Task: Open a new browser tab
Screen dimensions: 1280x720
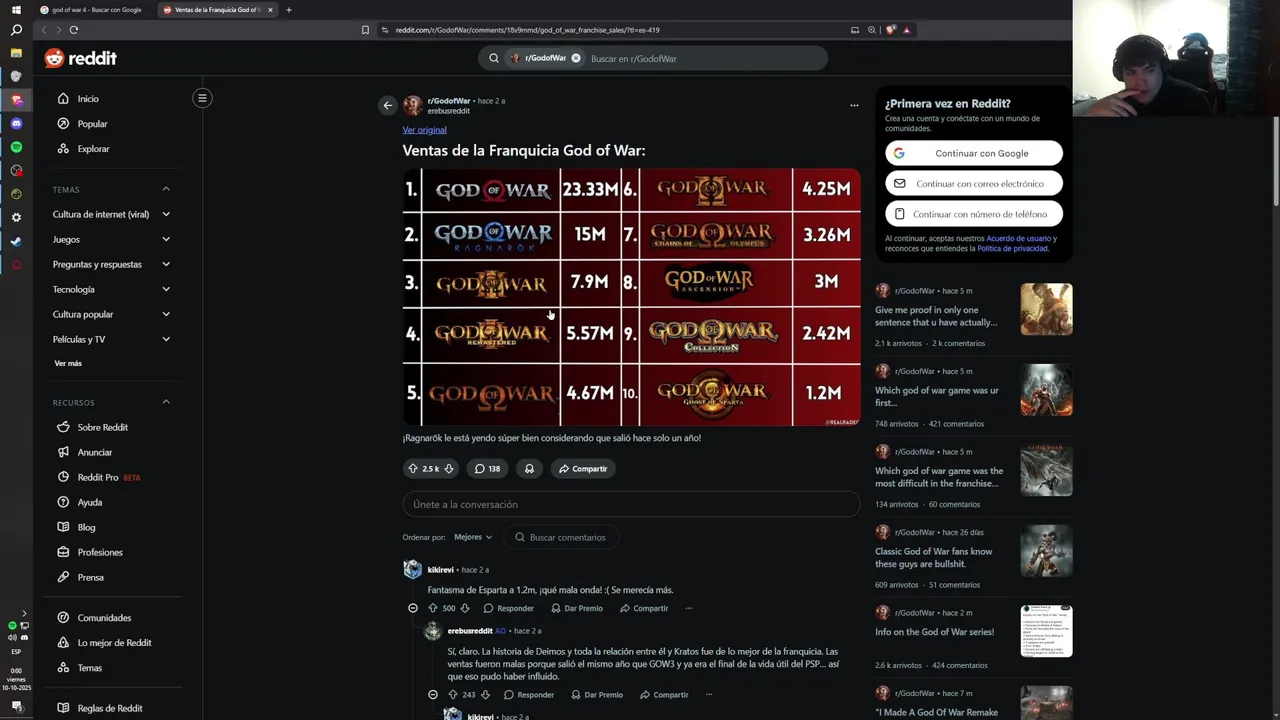Action: 289,10
